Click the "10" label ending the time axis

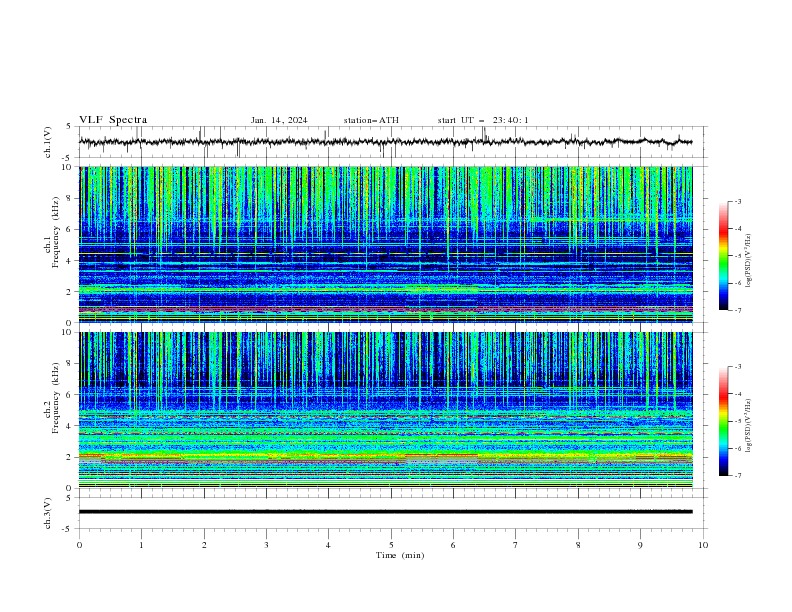pyautogui.click(x=703, y=545)
